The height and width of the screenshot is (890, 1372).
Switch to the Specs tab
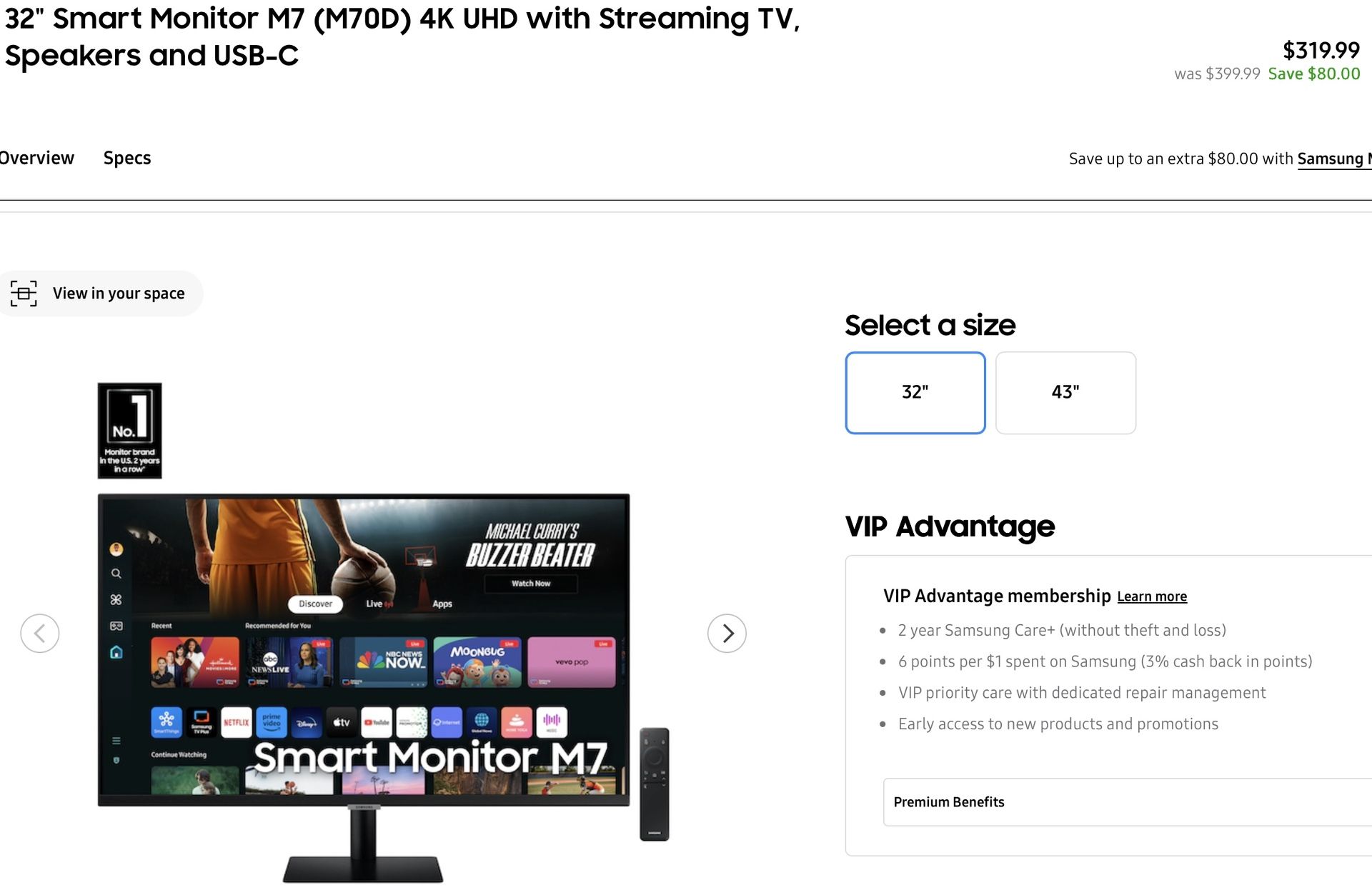point(127,158)
